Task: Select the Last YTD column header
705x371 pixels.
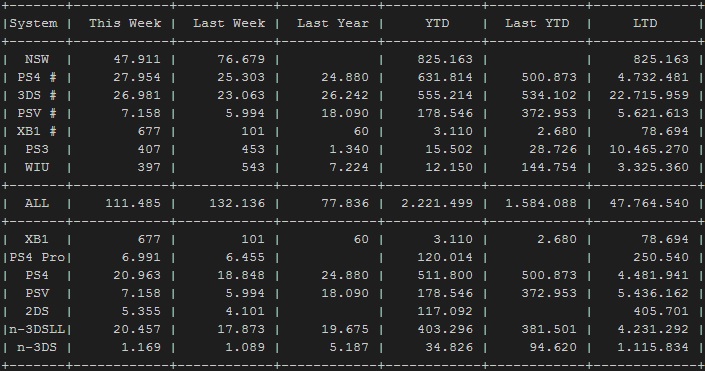Action: 537,23
